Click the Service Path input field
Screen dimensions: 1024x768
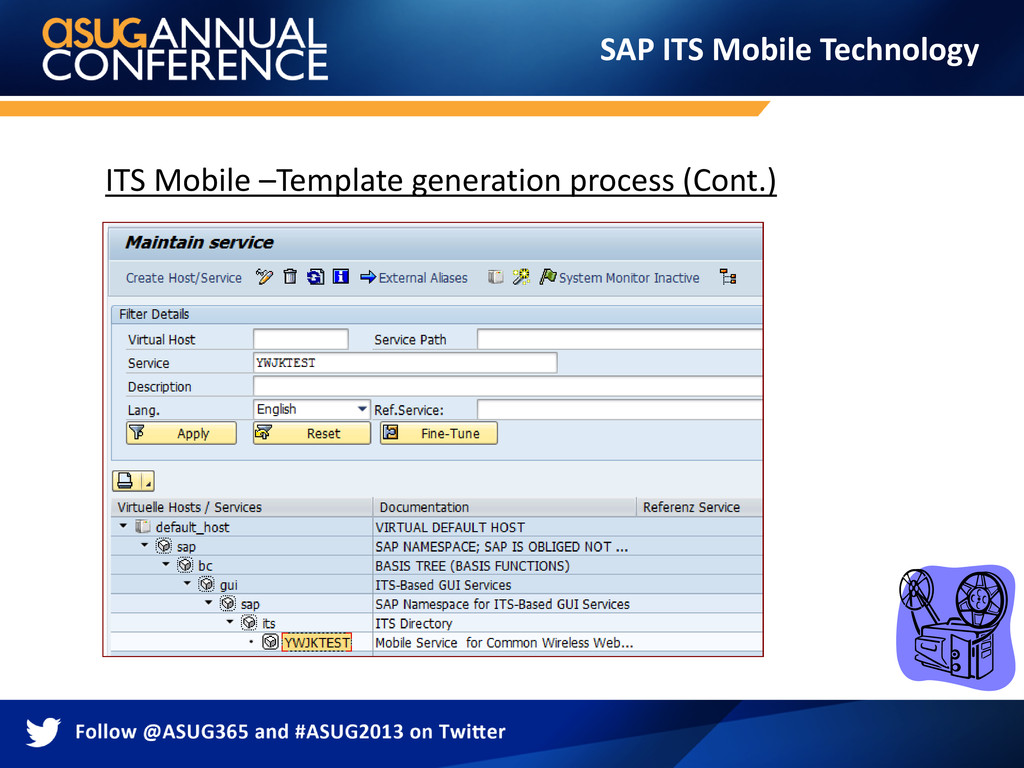619,340
